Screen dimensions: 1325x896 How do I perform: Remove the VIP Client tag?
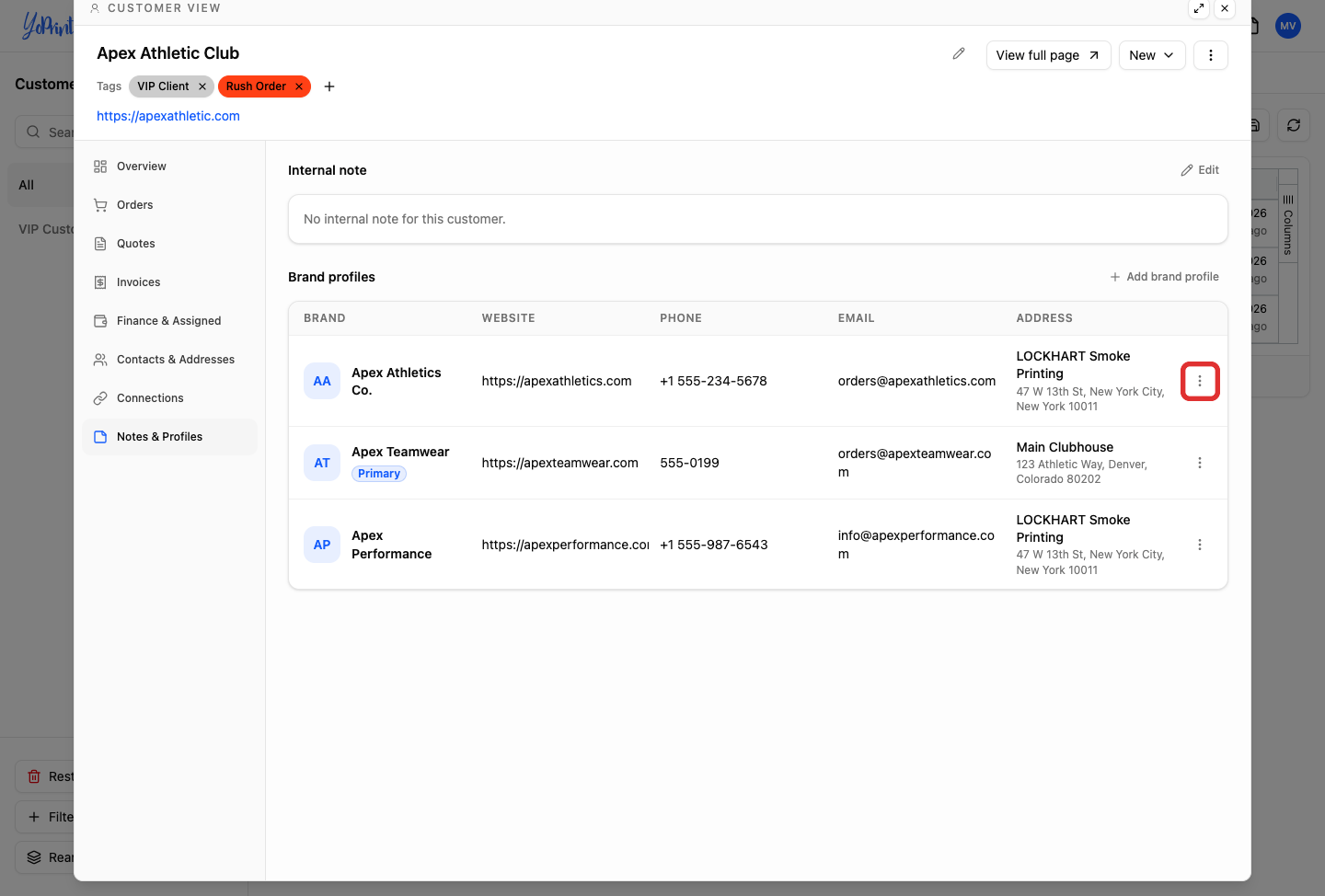pyautogui.click(x=202, y=86)
